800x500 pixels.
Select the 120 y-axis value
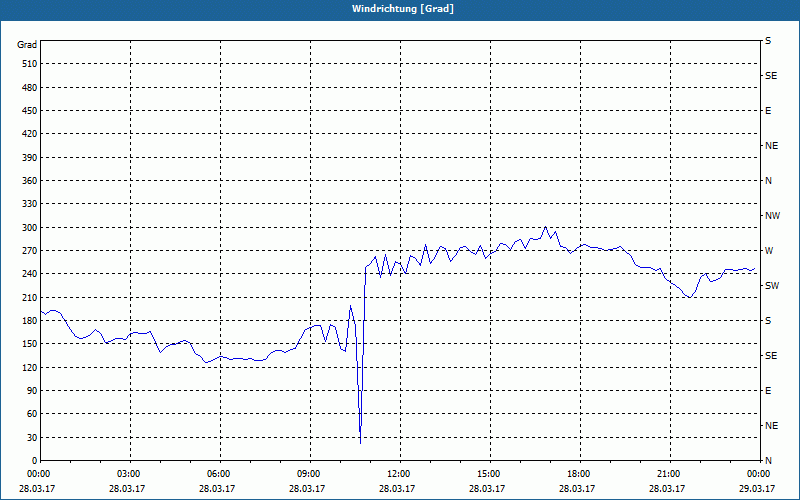pyautogui.click(x=30, y=367)
